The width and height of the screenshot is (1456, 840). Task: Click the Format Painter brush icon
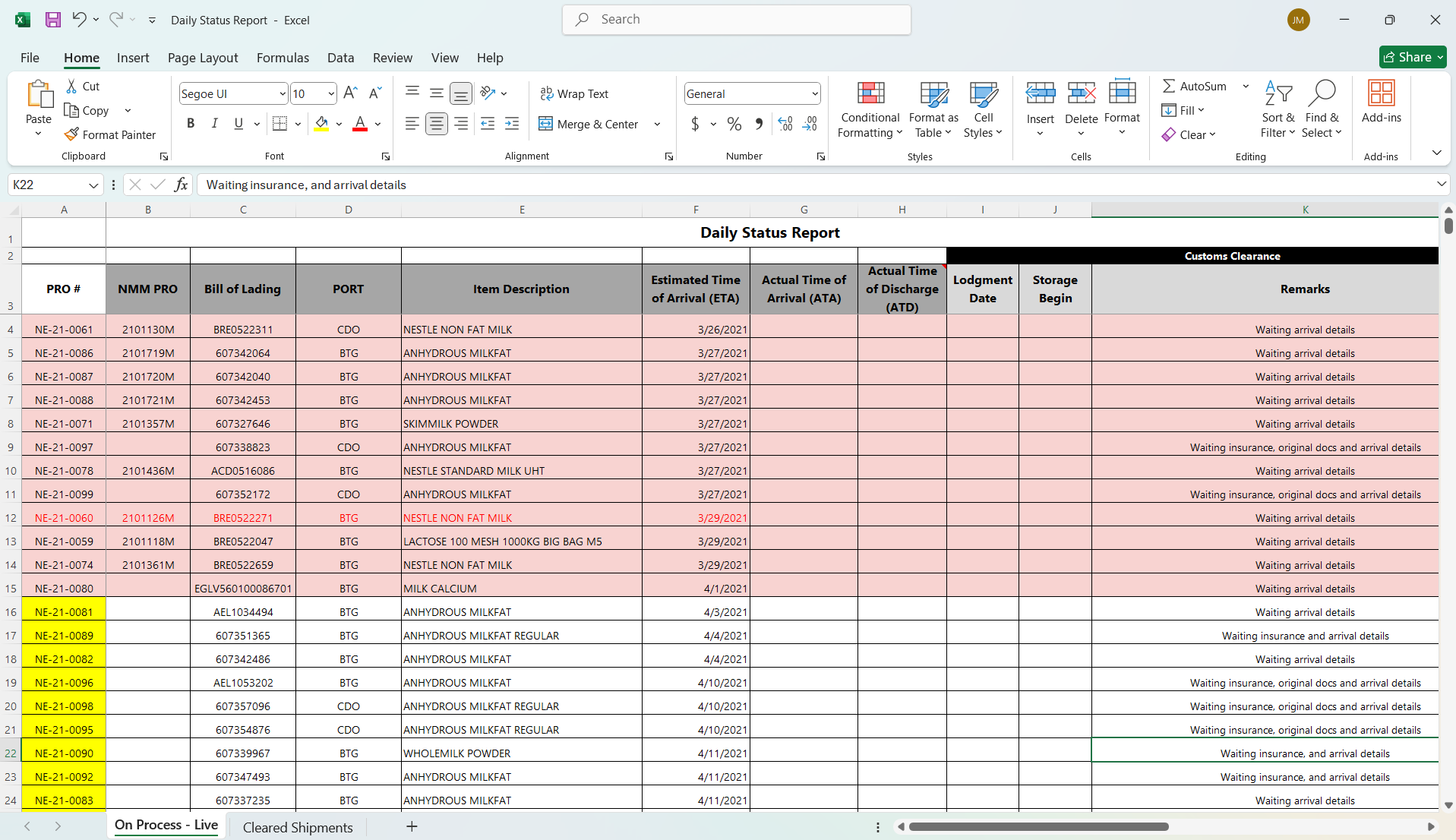pos(71,134)
